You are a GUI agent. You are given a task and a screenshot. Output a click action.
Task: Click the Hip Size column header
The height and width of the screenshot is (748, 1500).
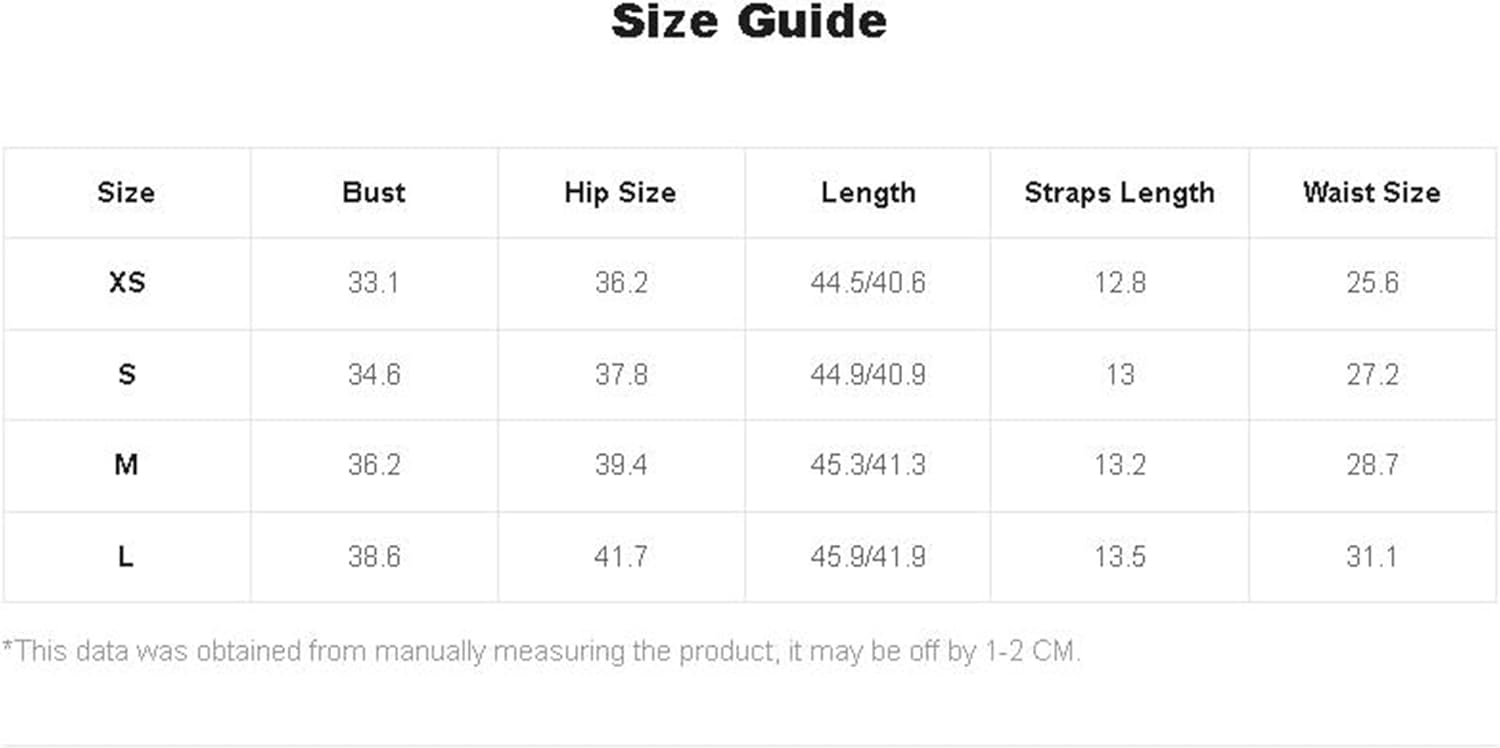pos(620,193)
